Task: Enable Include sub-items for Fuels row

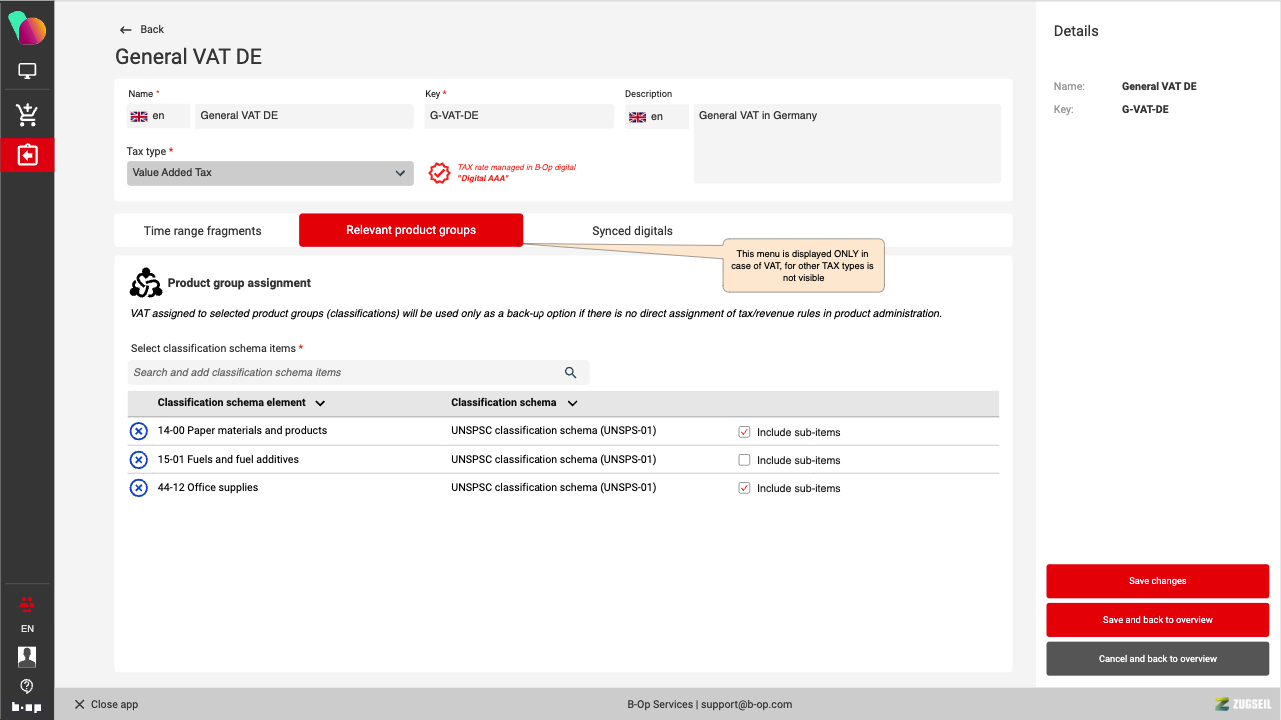Action: tap(744, 460)
